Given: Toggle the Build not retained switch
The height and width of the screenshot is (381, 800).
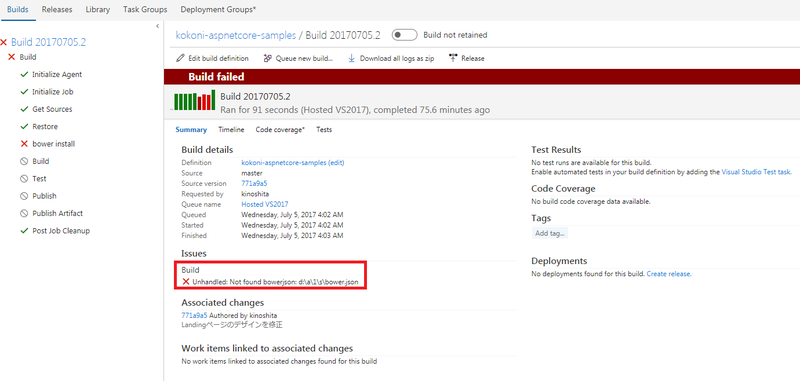Looking at the screenshot, I should [x=404, y=35].
